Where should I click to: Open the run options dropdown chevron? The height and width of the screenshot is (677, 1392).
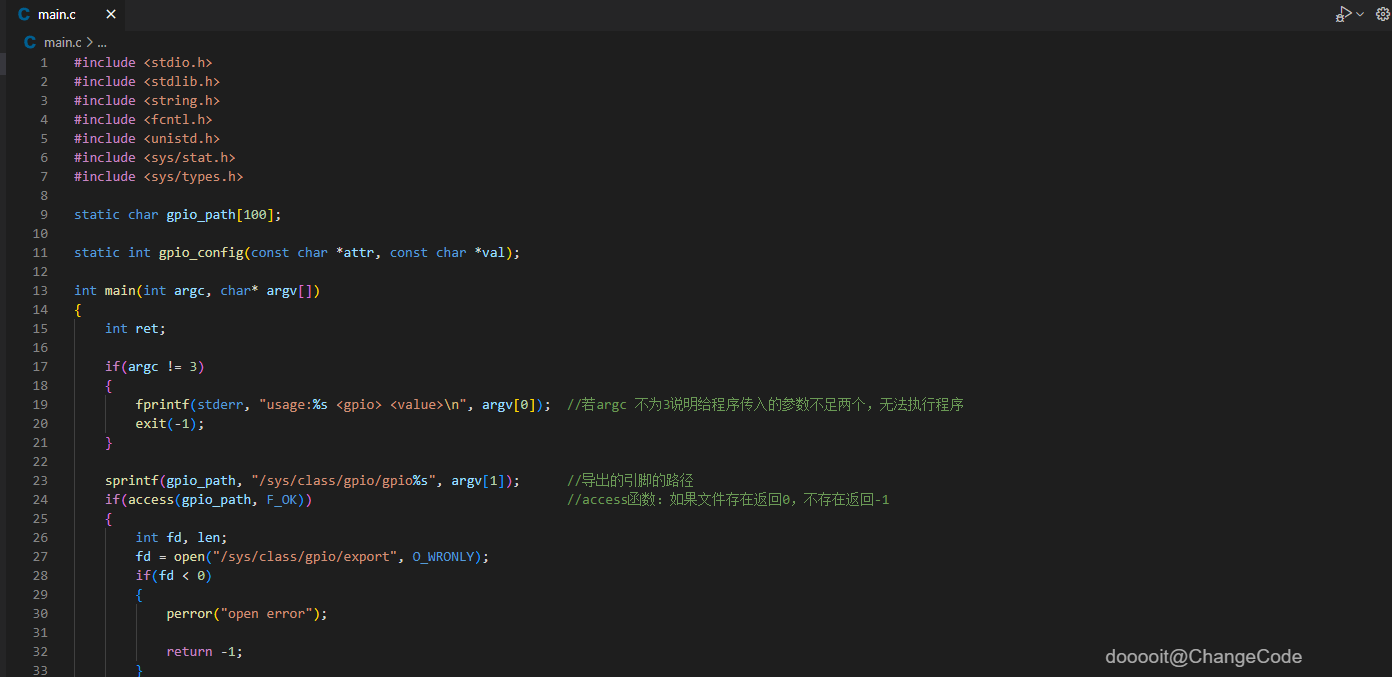pyautogui.click(x=1360, y=14)
